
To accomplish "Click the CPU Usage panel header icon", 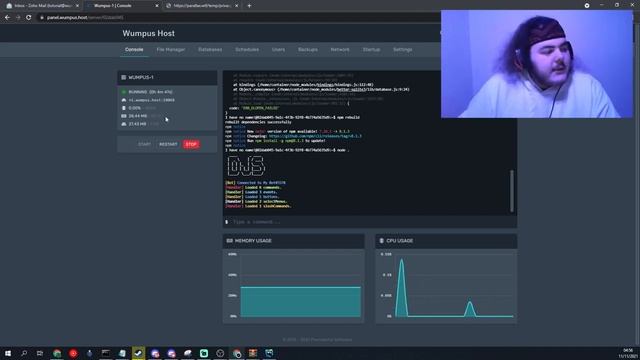I will click(x=382, y=241).
